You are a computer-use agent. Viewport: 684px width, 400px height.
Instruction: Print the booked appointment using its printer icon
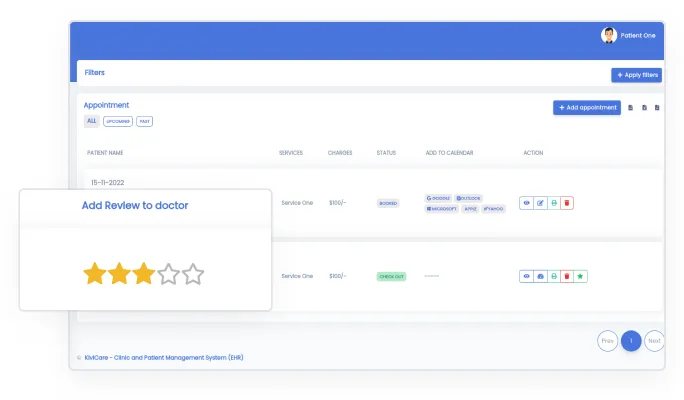[x=554, y=203]
